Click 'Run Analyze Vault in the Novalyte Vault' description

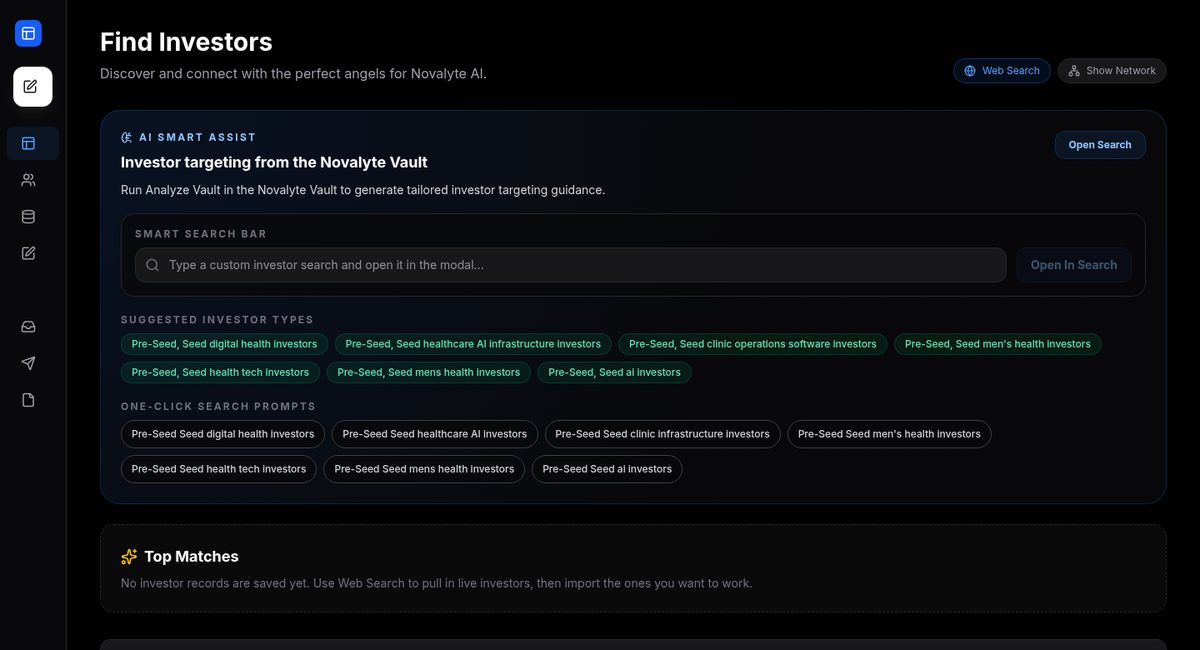click(363, 190)
